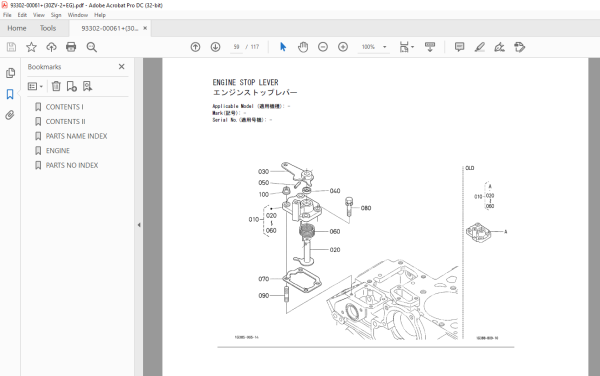Collapse the navigation pane with the side arrow
The width and height of the screenshot is (600, 376).
pos(139,225)
